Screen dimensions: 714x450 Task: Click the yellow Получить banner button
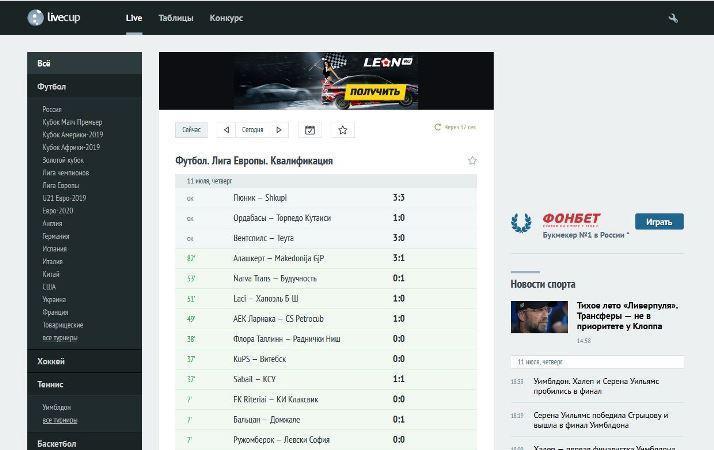[x=375, y=92]
